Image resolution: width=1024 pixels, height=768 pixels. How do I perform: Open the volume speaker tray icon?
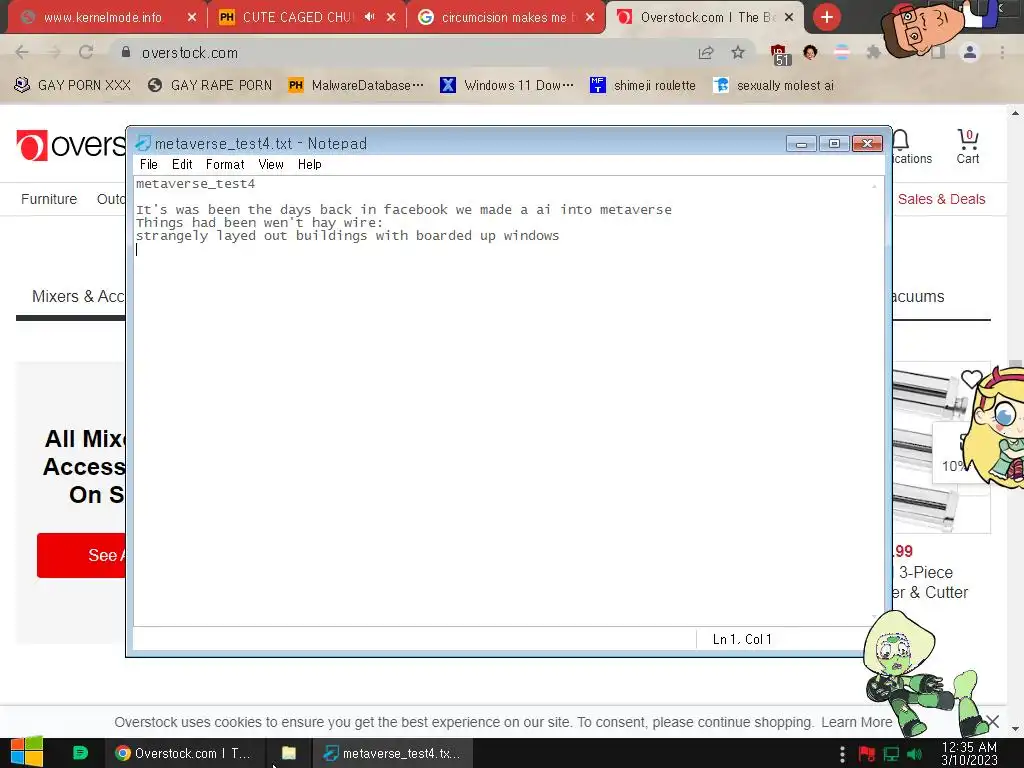(x=914, y=754)
